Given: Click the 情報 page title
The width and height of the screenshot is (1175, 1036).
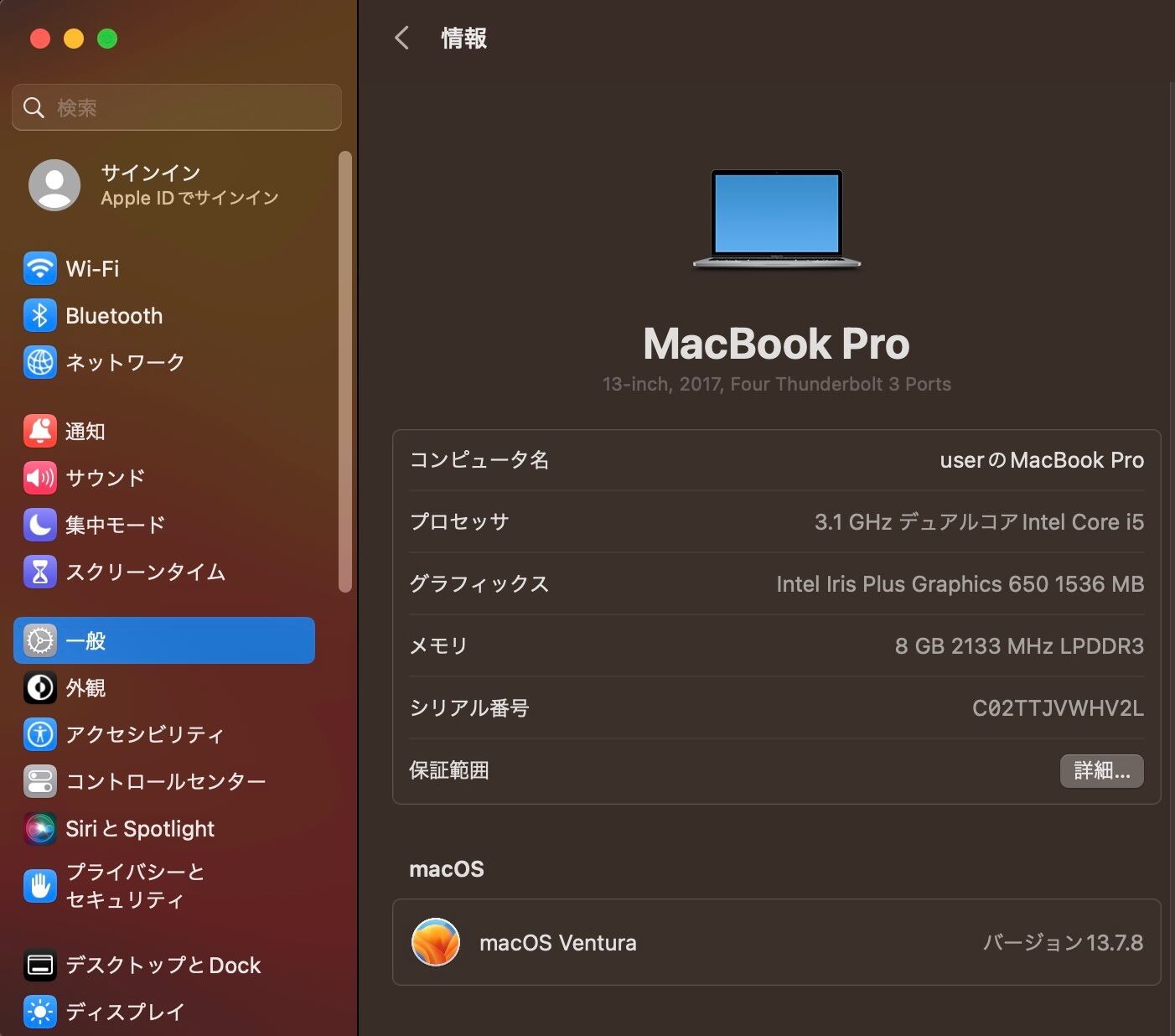Looking at the screenshot, I should click(x=464, y=38).
